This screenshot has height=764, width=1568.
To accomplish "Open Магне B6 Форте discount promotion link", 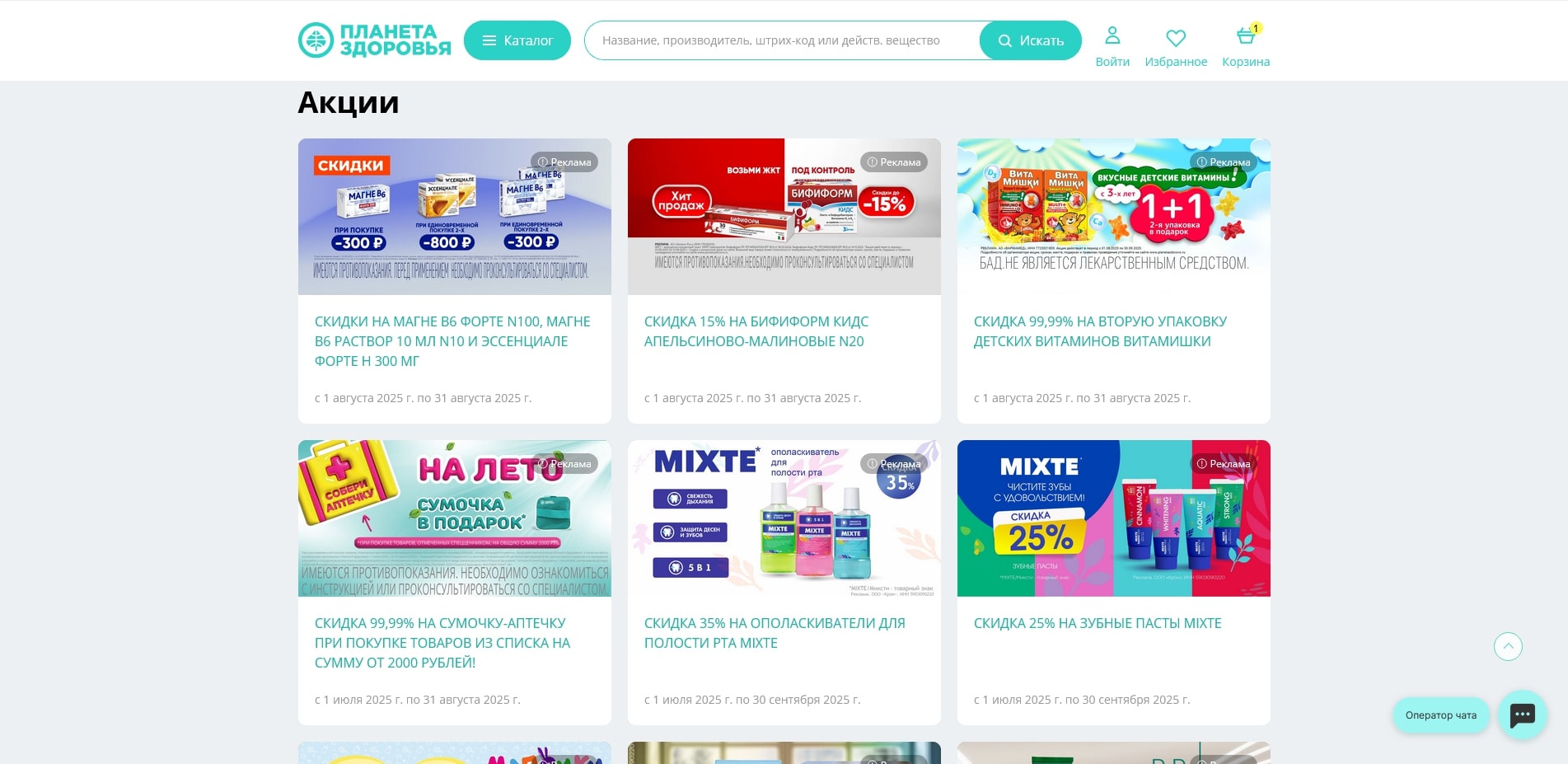I will 452,341.
